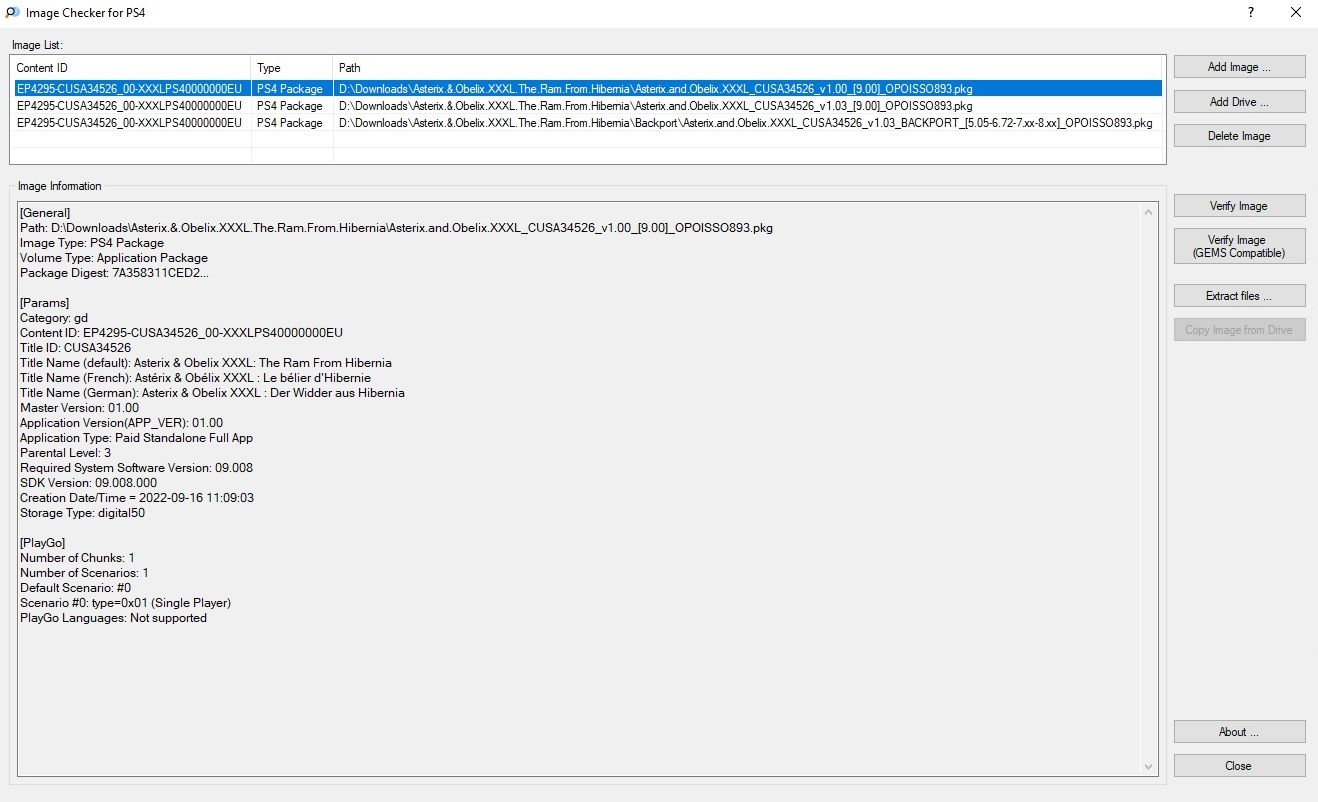Click the Creation Date/Time line
This screenshot has height=802, width=1318.
tap(137, 498)
